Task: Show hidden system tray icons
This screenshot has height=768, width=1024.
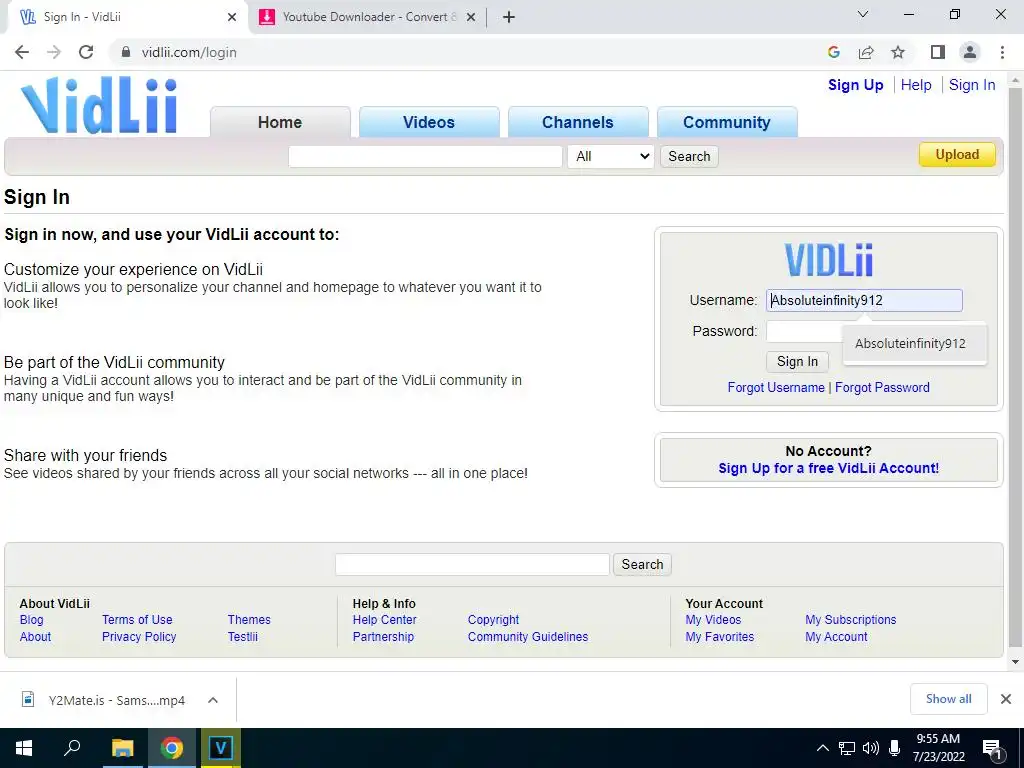Action: click(823, 748)
